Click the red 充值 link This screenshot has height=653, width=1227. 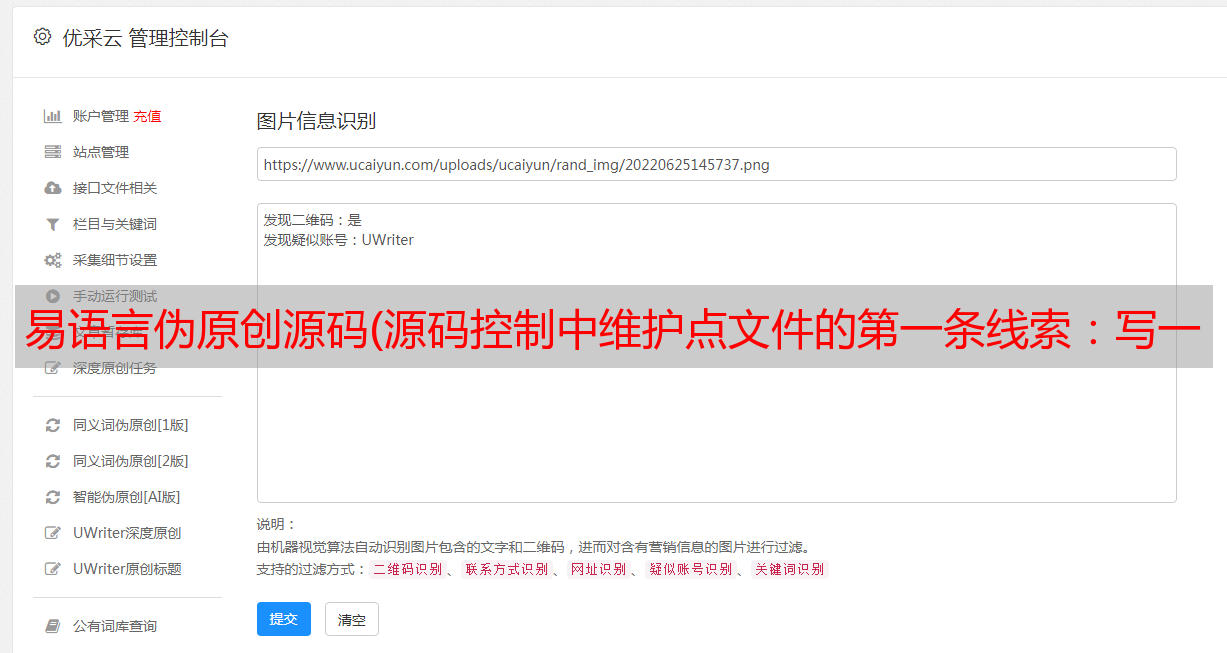tap(147, 116)
